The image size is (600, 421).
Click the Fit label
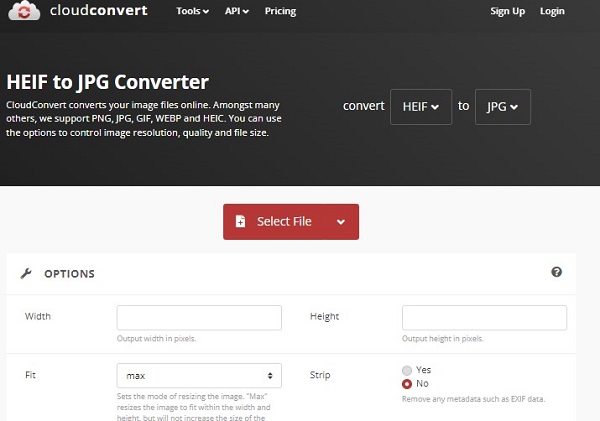pyautogui.click(x=30, y=375)
